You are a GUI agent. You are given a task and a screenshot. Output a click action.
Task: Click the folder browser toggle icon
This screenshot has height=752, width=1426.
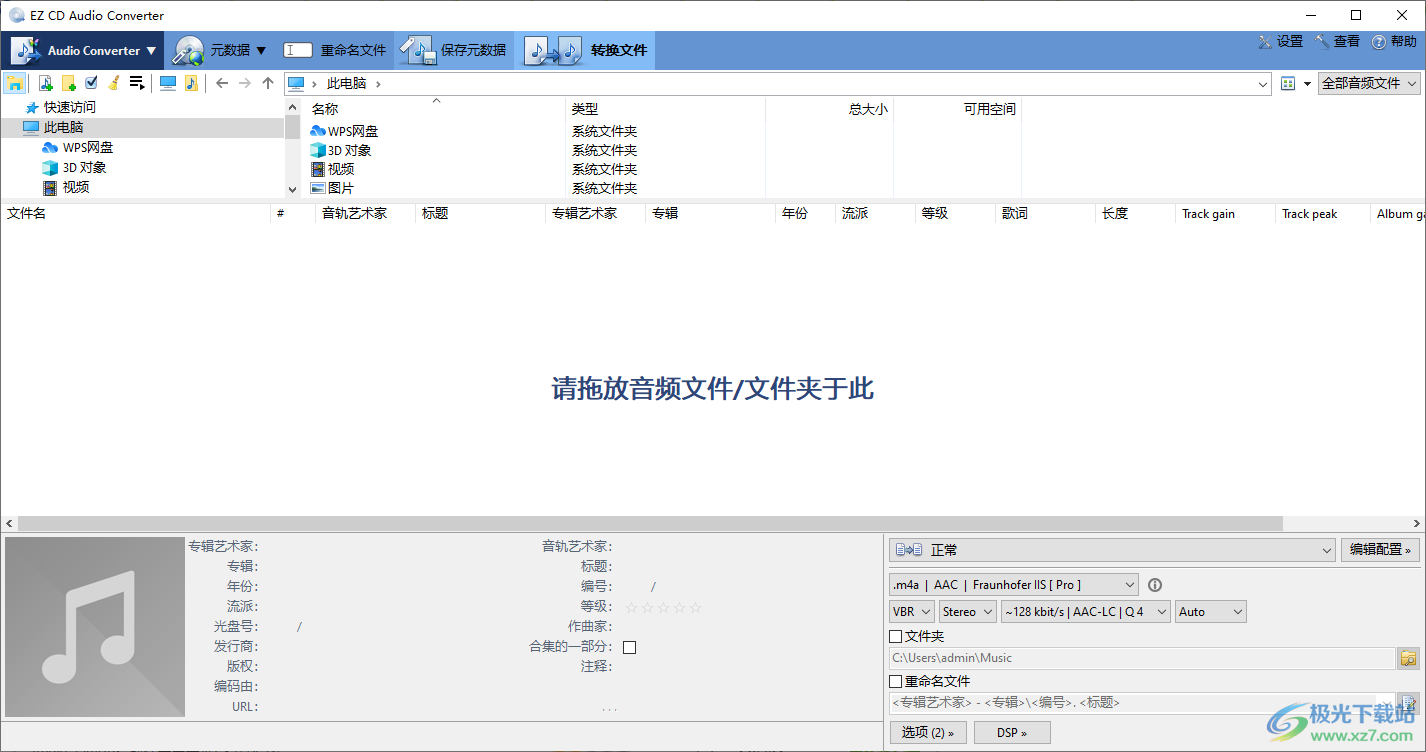(x=15, y=83)
